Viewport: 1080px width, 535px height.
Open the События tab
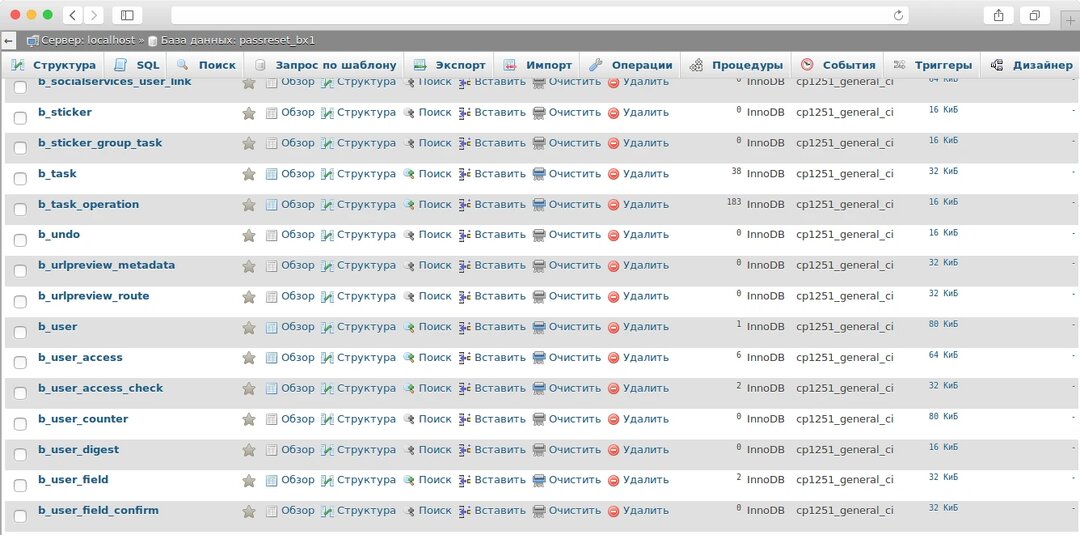[838, 65]
